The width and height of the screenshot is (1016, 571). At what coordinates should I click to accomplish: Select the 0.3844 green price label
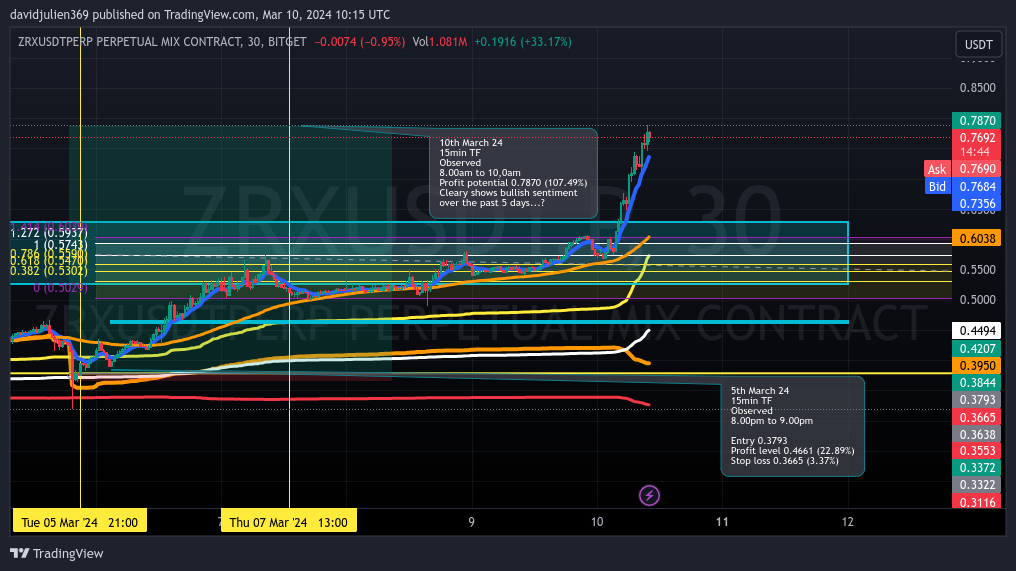click(977, 383)
